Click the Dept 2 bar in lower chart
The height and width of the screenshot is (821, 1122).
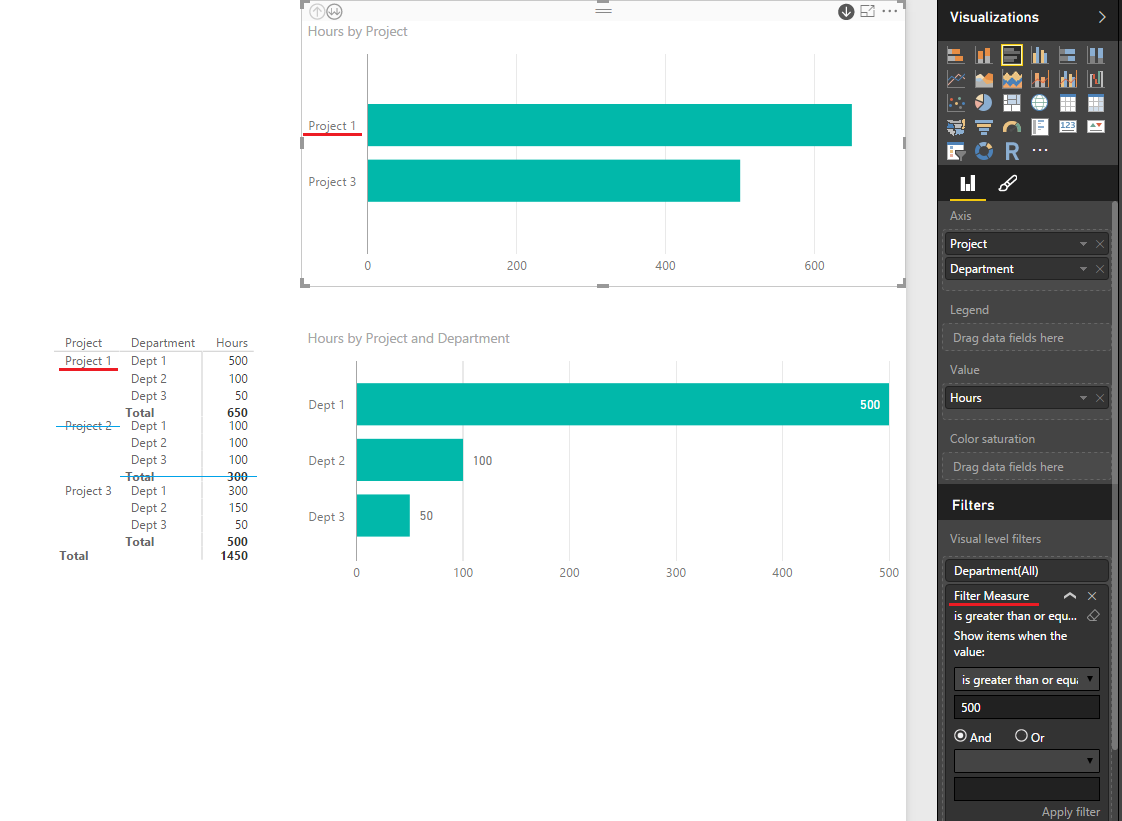click(x=410, y=460)
